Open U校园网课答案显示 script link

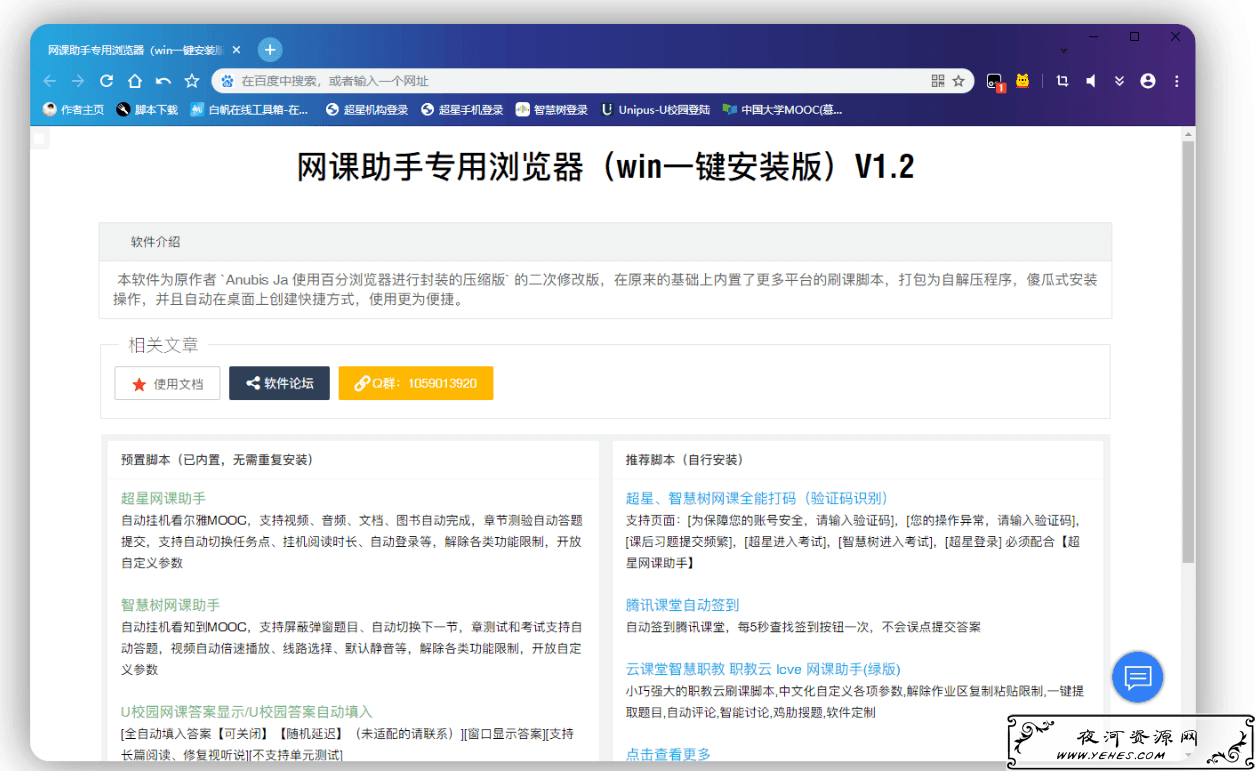[x=246, y=712]
